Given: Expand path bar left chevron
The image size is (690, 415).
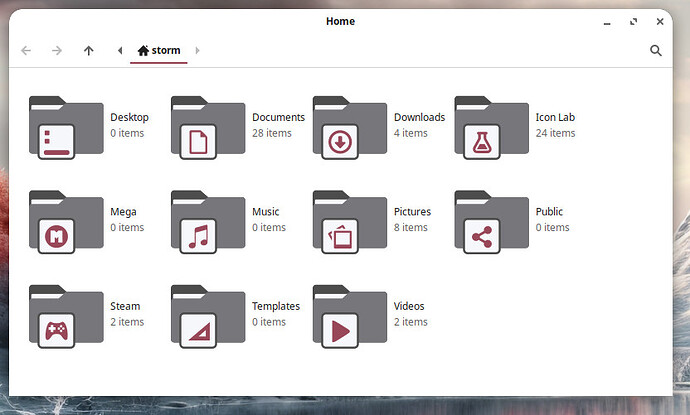Looking at the screenshot, I should point(120,50).
